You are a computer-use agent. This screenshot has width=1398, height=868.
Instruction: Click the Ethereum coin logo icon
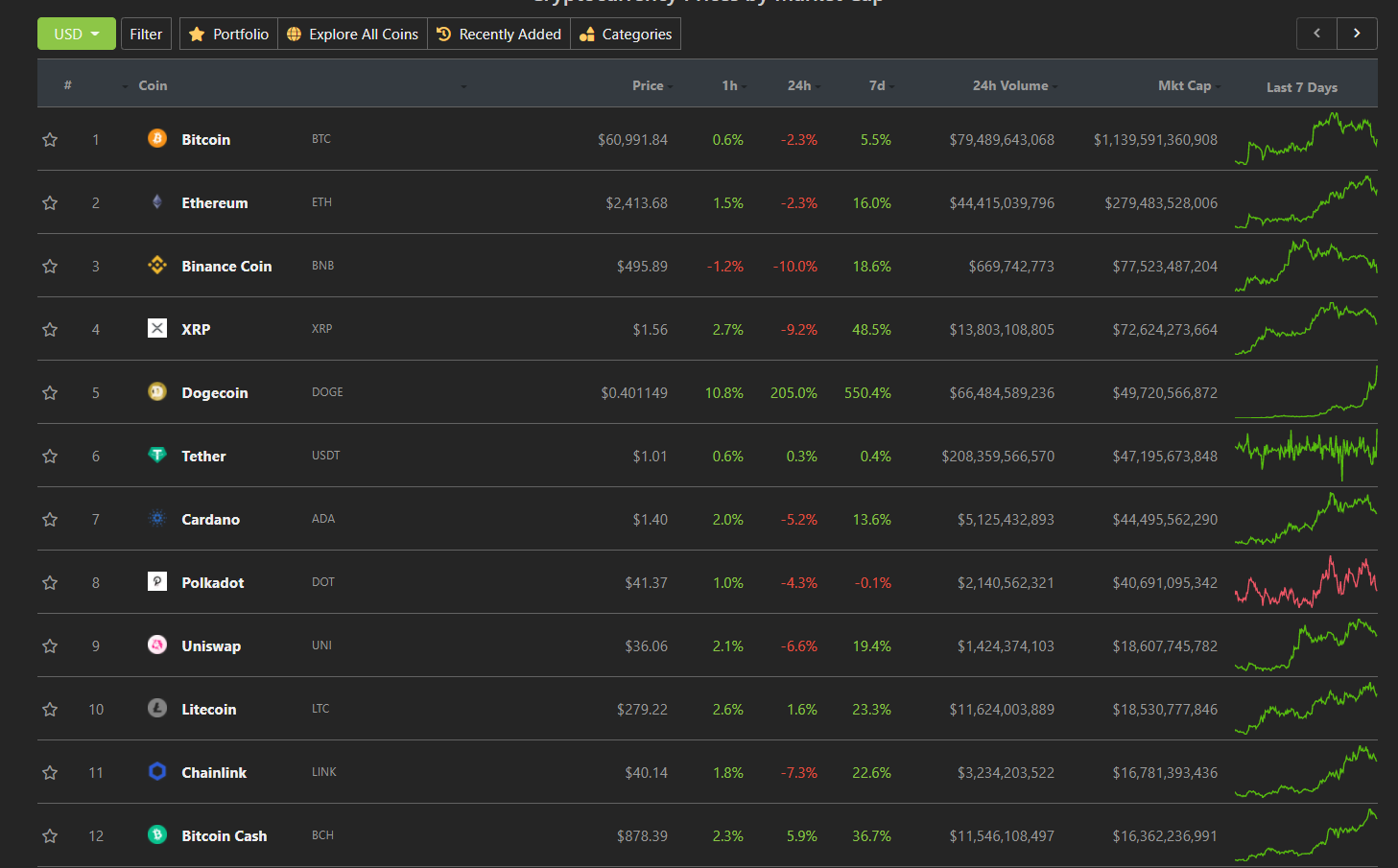pyautogui.click(x=157, y=202)
